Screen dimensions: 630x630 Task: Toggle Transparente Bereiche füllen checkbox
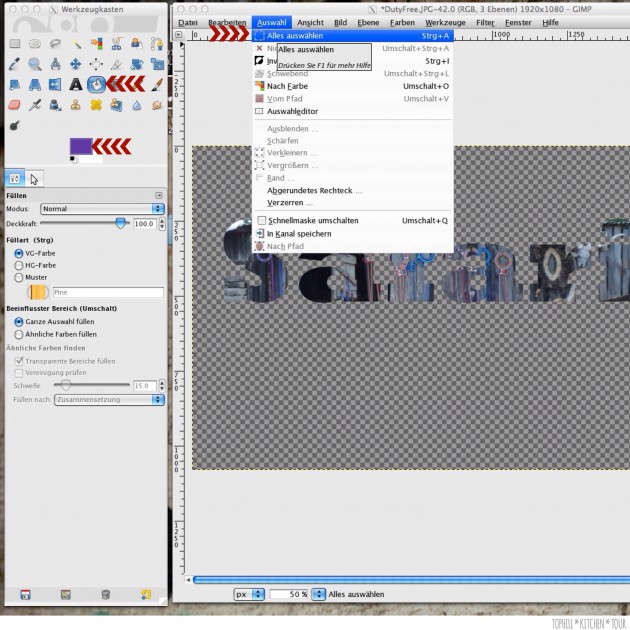pyautogui.click(x=18, y=361)
